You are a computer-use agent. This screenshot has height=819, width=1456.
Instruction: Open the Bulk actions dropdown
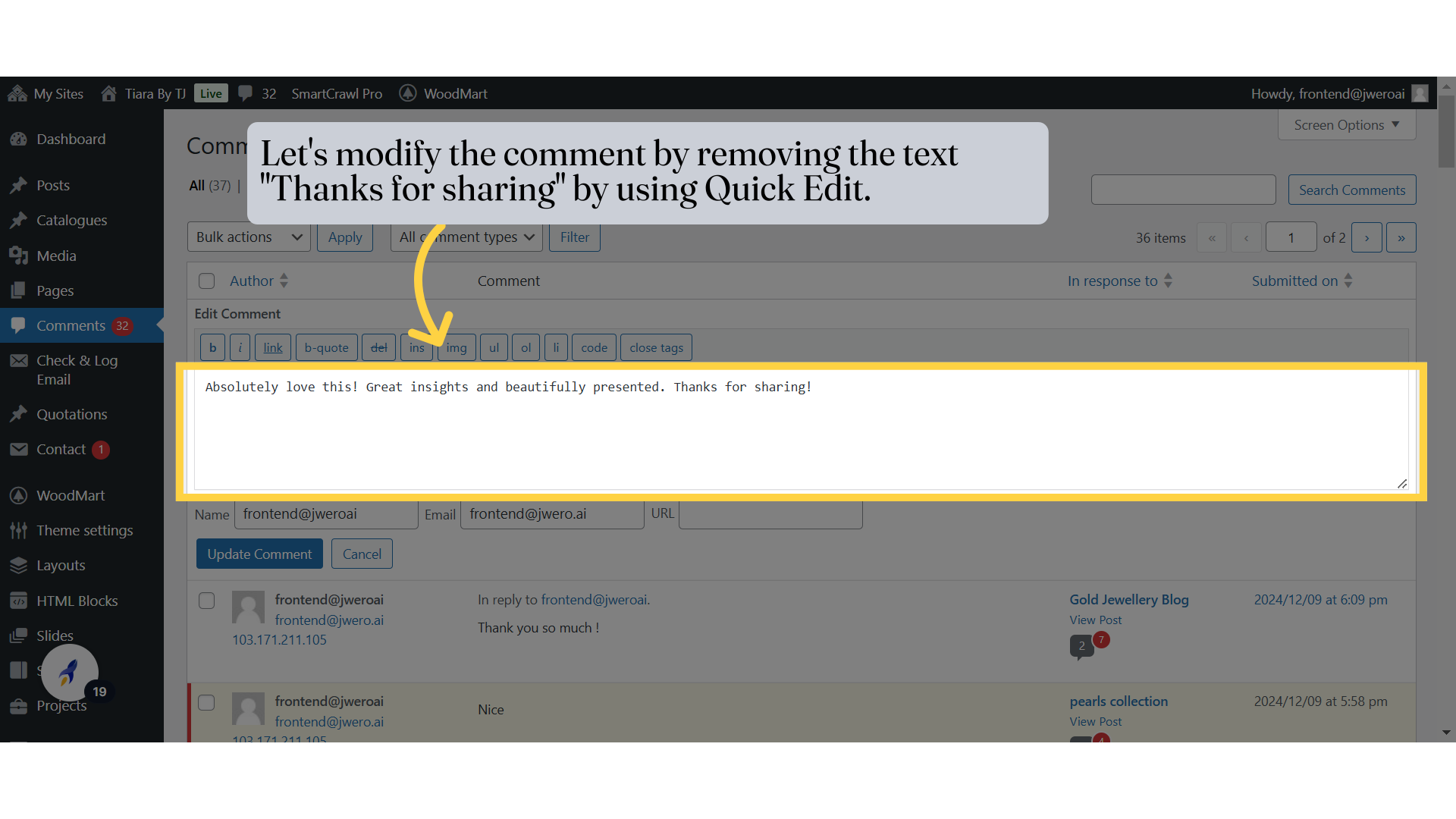coord(249,237)
